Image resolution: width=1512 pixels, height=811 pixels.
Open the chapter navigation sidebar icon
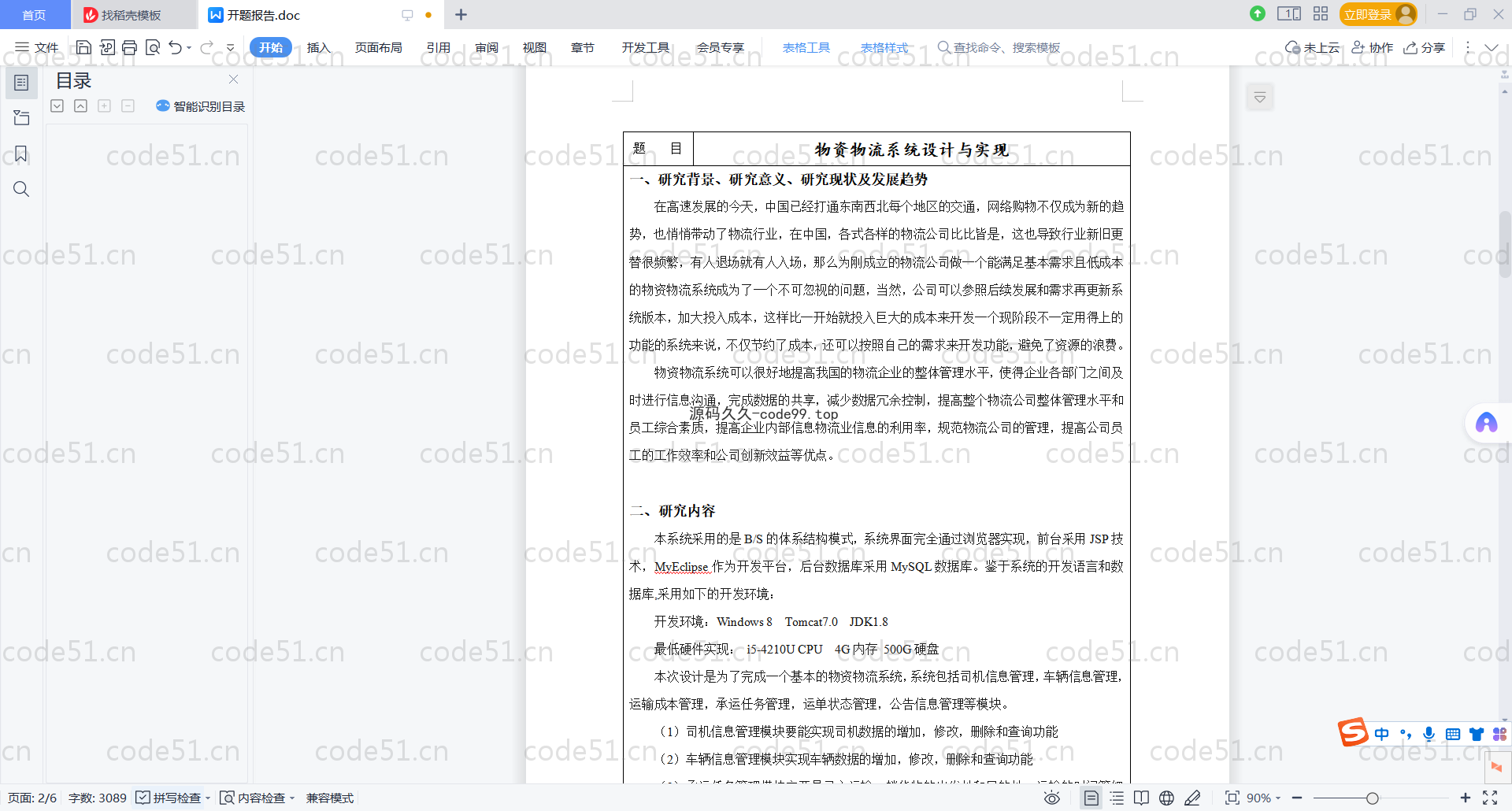click(21, 118)
